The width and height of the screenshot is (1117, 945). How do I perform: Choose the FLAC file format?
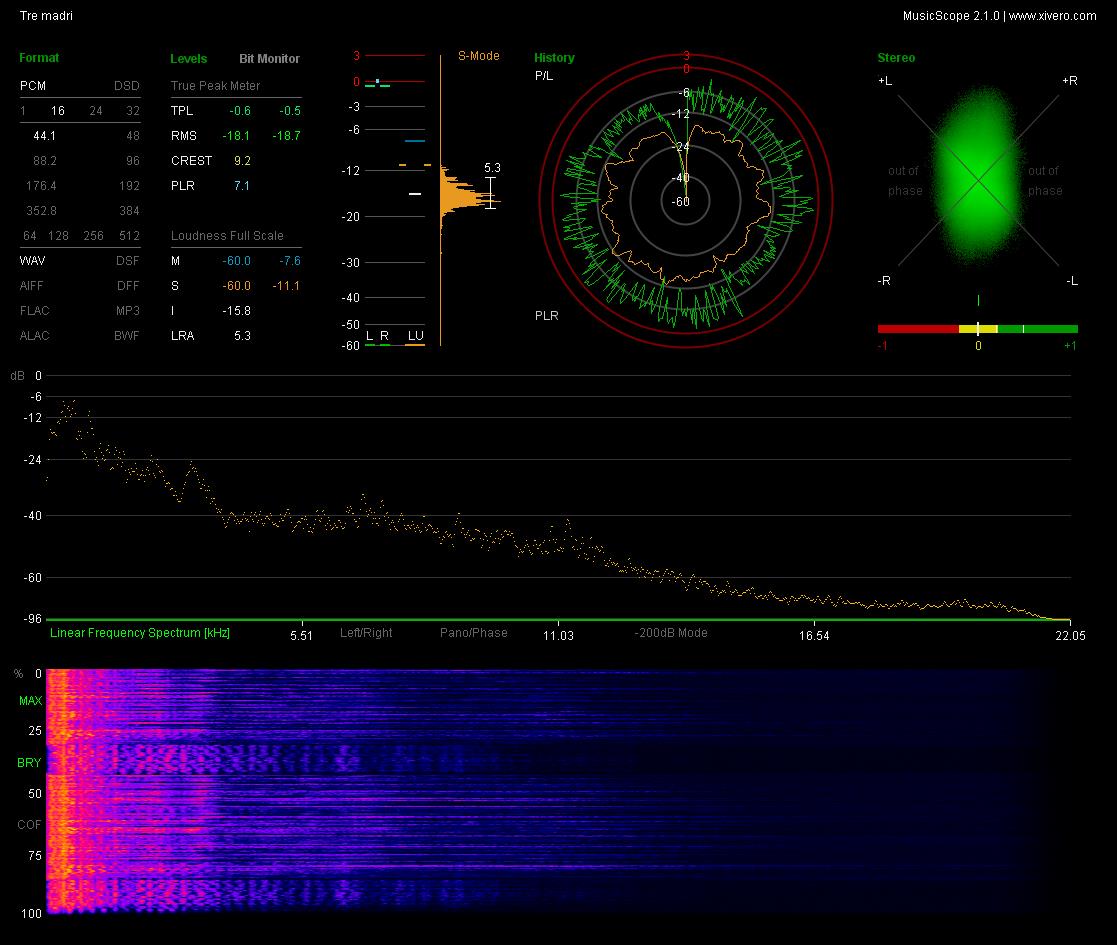[x=35, y=310]
